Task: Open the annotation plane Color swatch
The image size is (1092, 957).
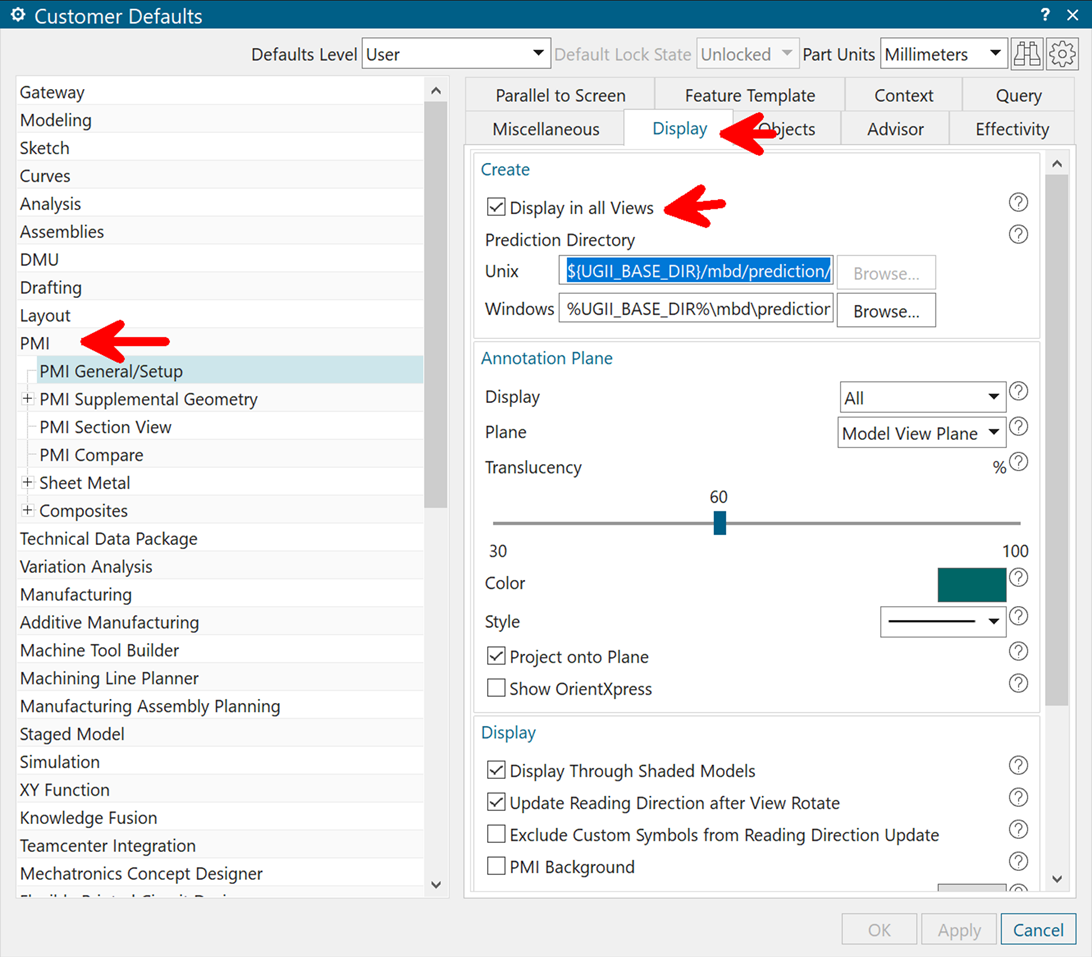Action: [x=971, y=584]
